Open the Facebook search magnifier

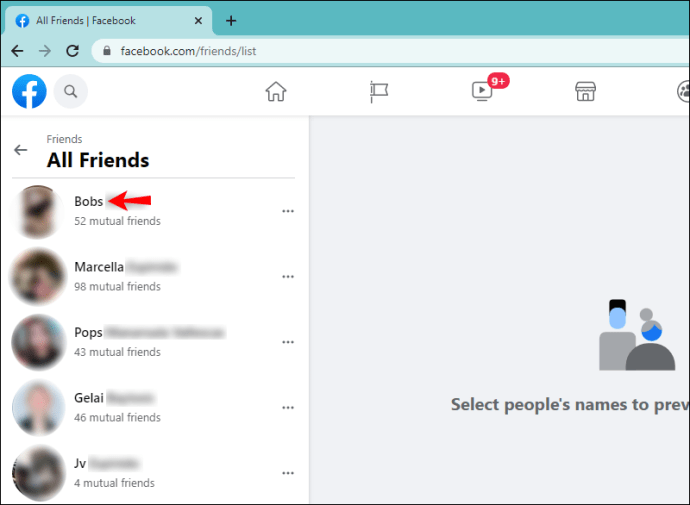click(70, 91)
